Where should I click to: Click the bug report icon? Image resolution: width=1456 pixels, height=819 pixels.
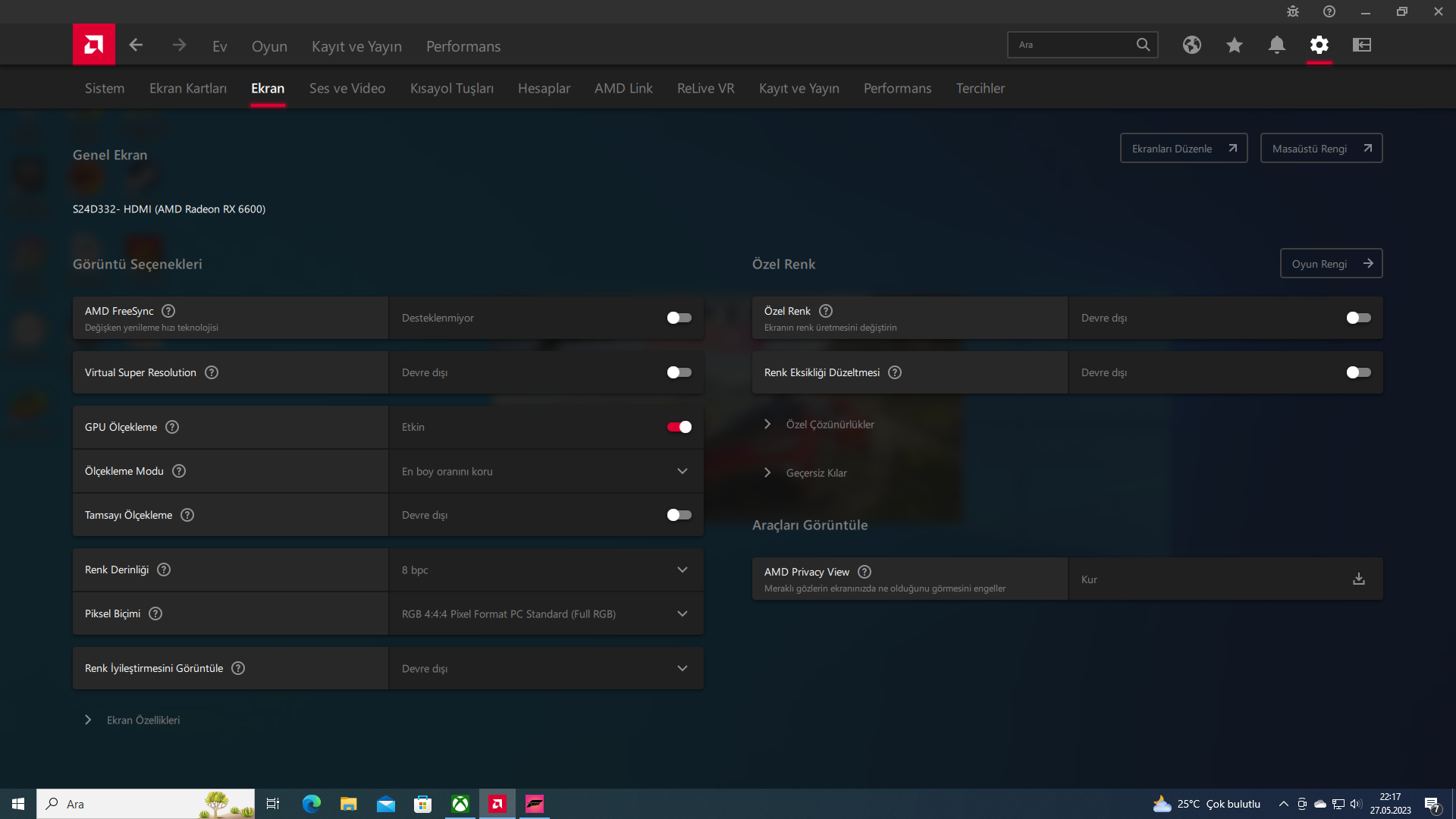point(1292,11)
